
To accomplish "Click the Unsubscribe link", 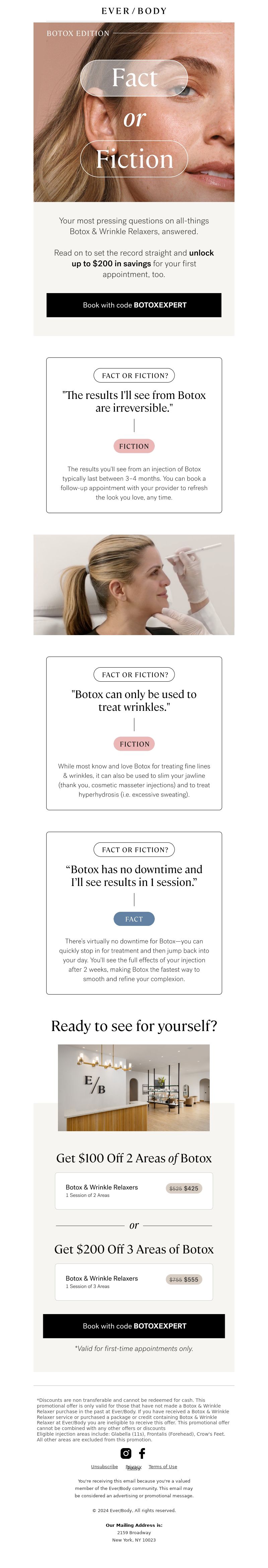I will [x=104, y=1467].
